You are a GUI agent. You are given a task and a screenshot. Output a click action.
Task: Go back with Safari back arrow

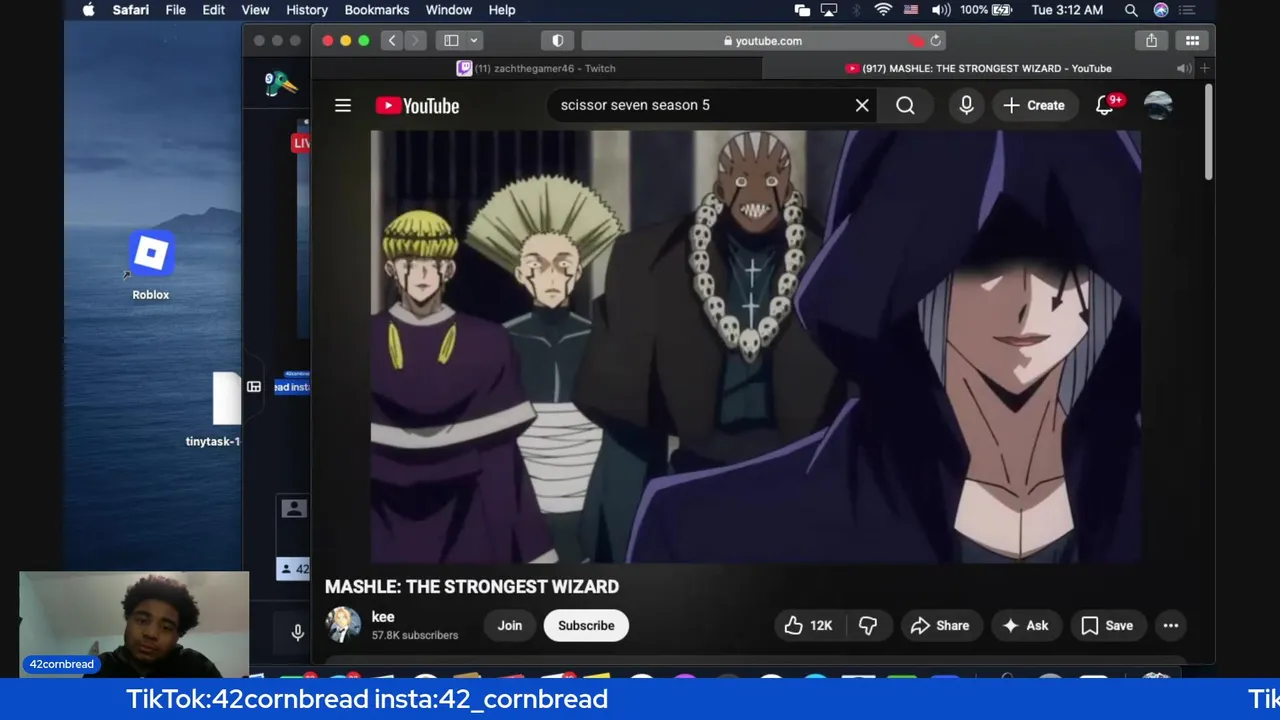392,41
